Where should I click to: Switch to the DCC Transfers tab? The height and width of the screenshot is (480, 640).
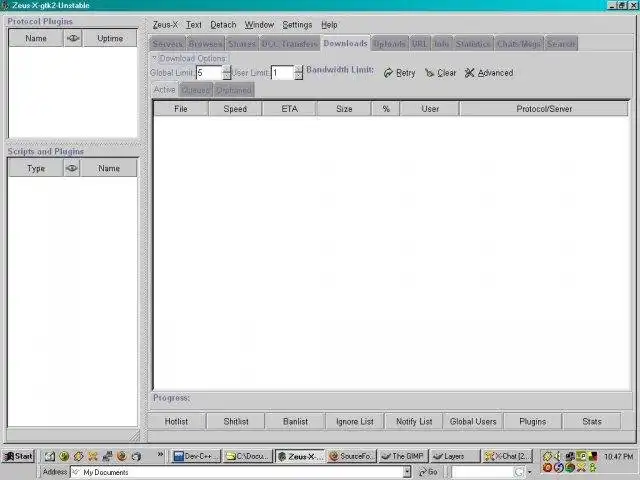(x=290, y=44)
